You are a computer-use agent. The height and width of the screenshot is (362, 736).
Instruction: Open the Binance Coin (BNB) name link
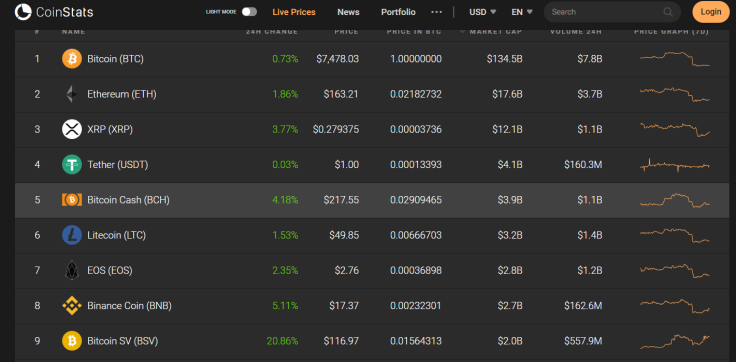(130, 306)
